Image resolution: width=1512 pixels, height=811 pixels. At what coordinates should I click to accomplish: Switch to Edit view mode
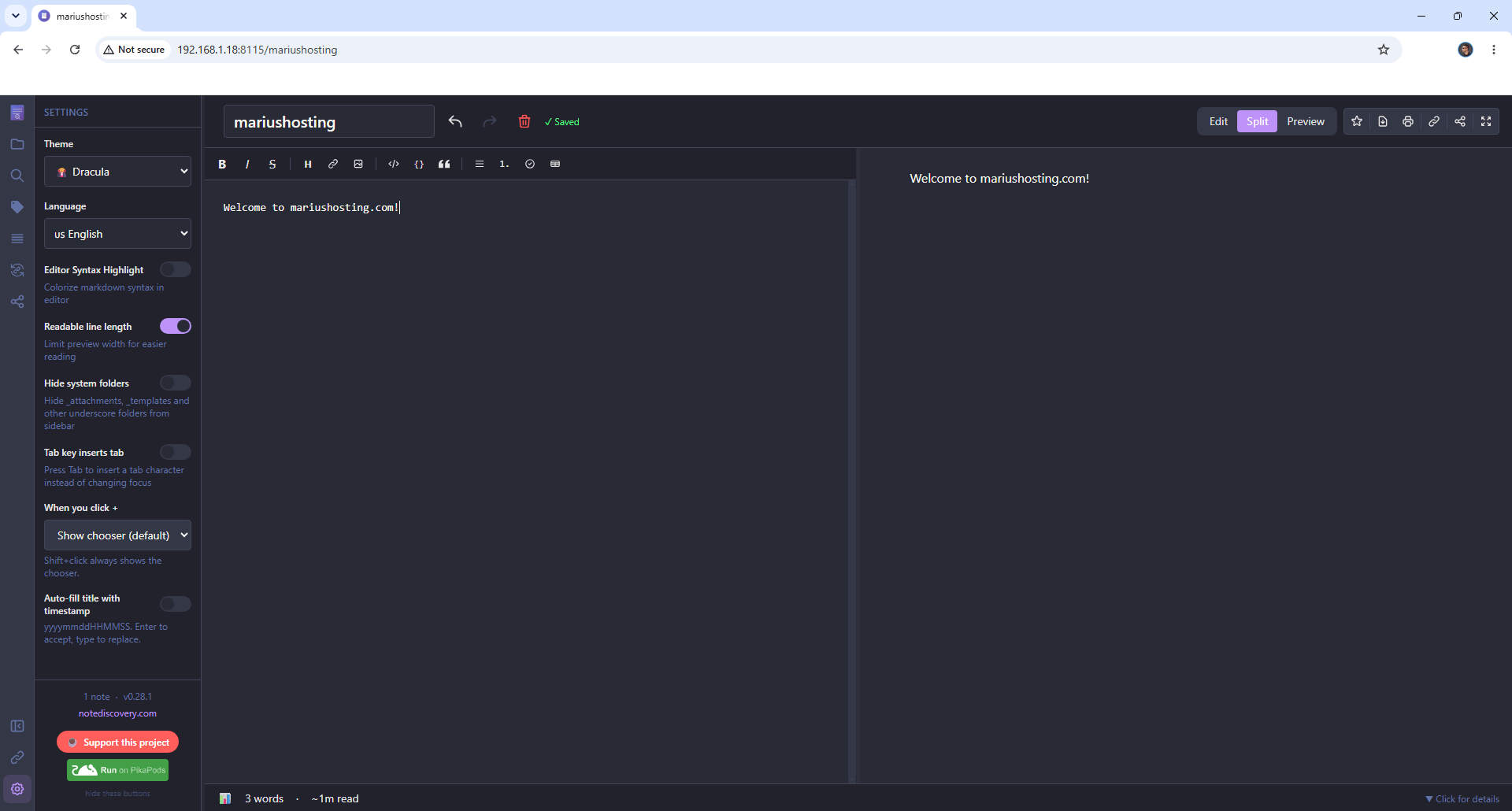coord(1218,121)
